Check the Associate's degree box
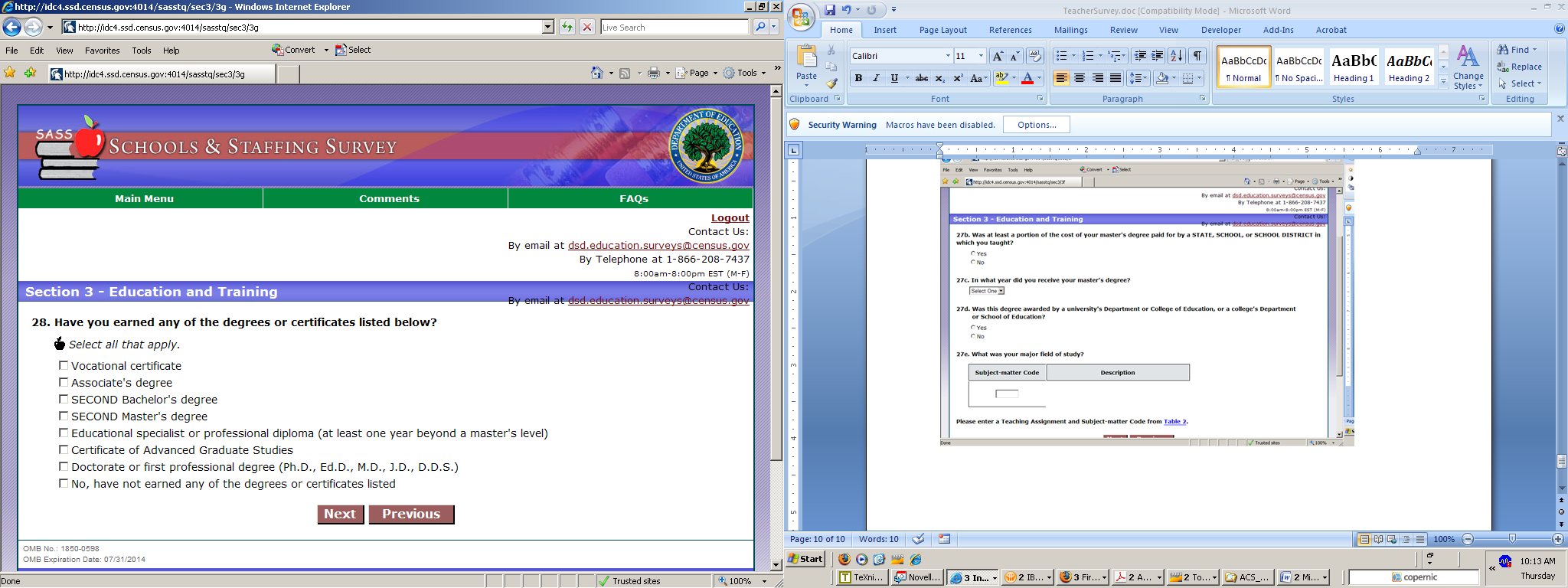 64,382
